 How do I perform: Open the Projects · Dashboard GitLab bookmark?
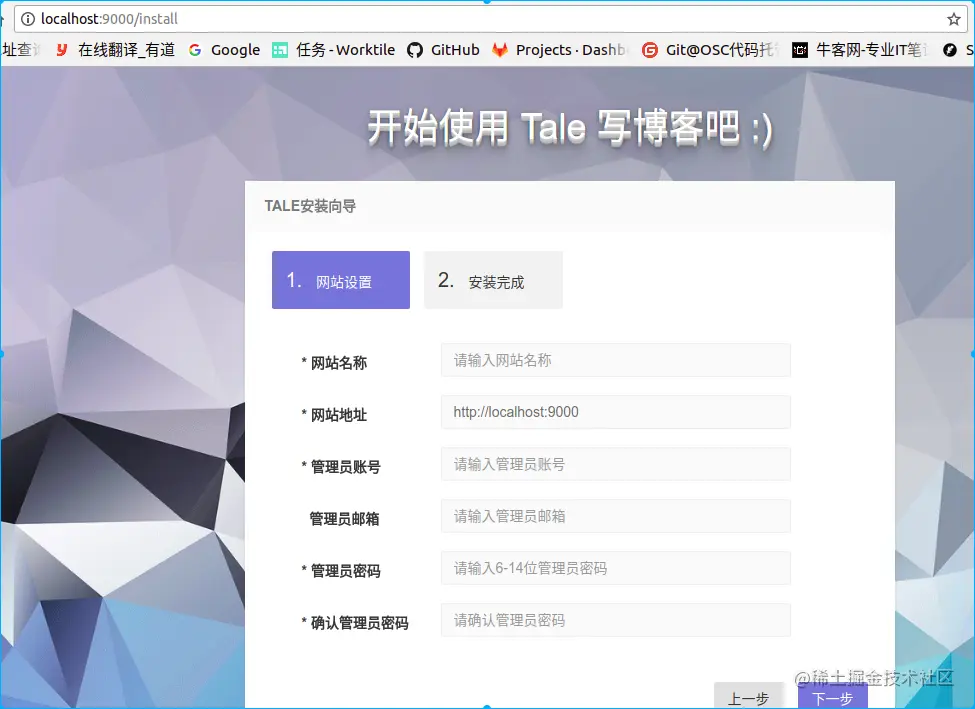click(560, 50)
